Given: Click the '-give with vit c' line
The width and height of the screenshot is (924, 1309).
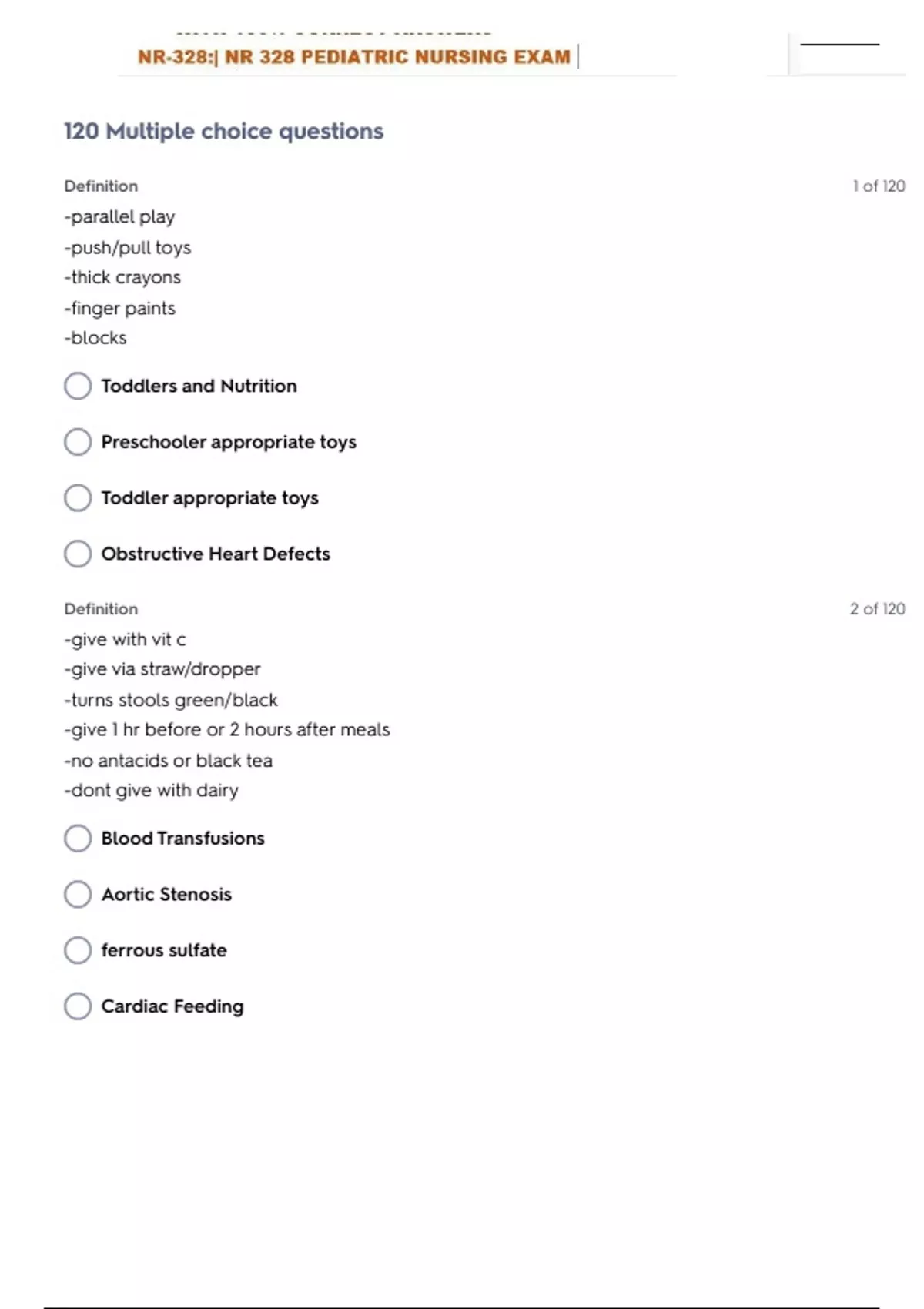Looking at the screenshot, I should (125, 640).
